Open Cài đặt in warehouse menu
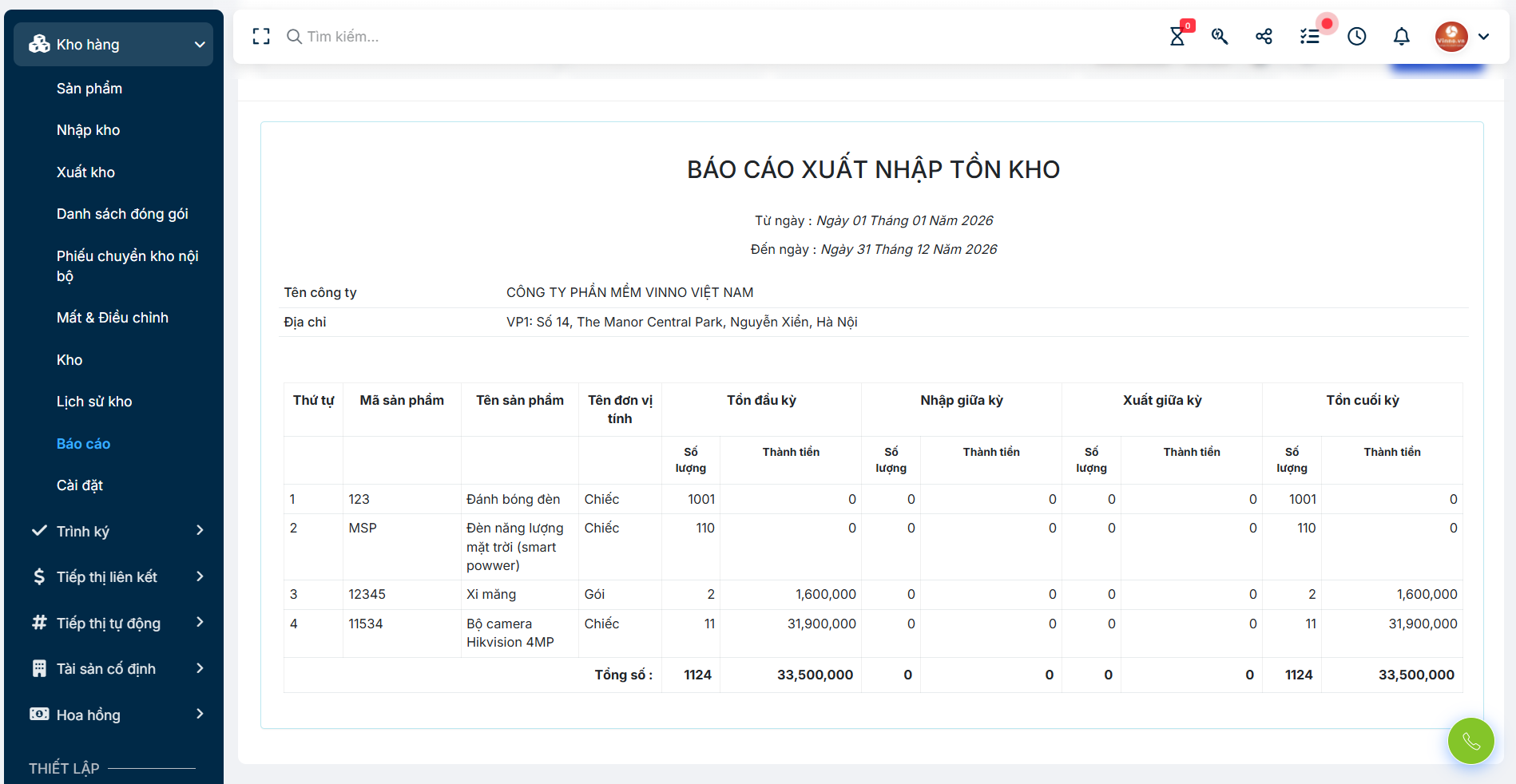The image size is (1516, 784). tap(80, 485)
